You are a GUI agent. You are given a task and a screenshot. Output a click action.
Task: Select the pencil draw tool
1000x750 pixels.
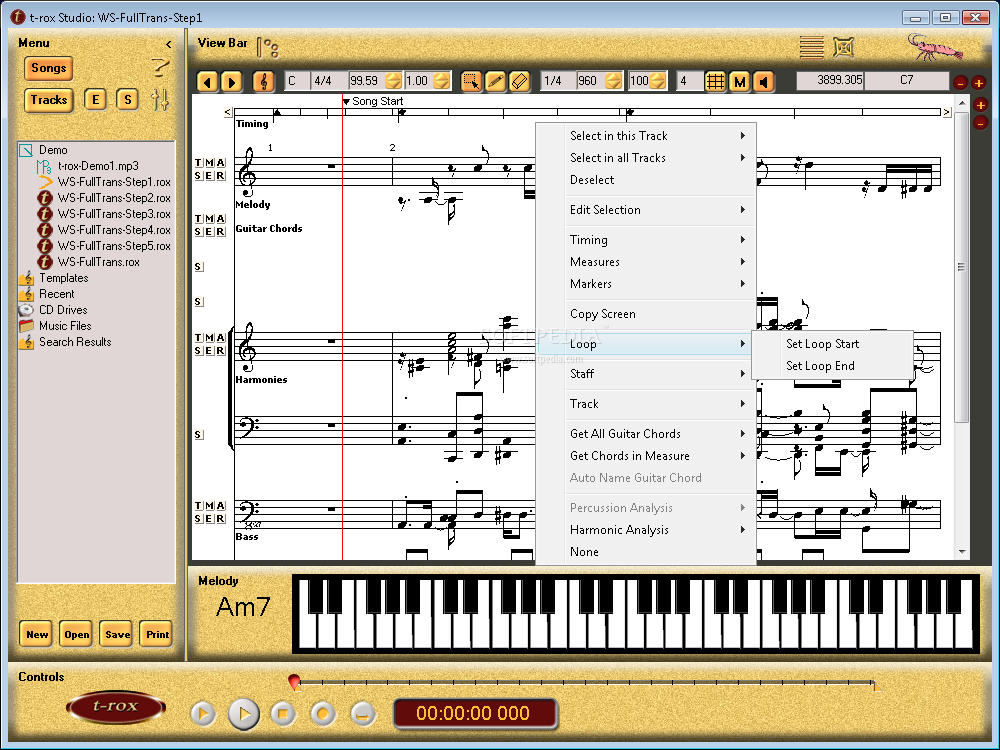(x=496, y=81)
